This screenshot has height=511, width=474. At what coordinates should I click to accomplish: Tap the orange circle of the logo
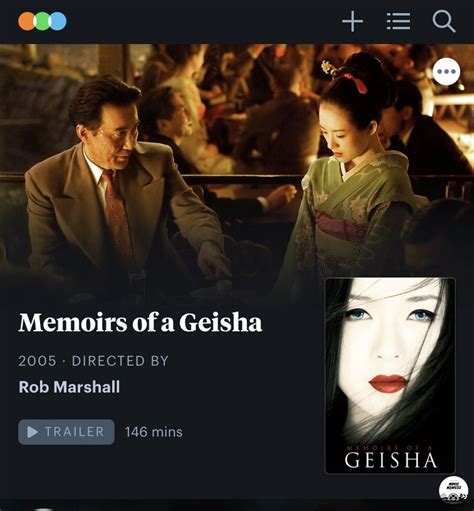tap(27, 21)
